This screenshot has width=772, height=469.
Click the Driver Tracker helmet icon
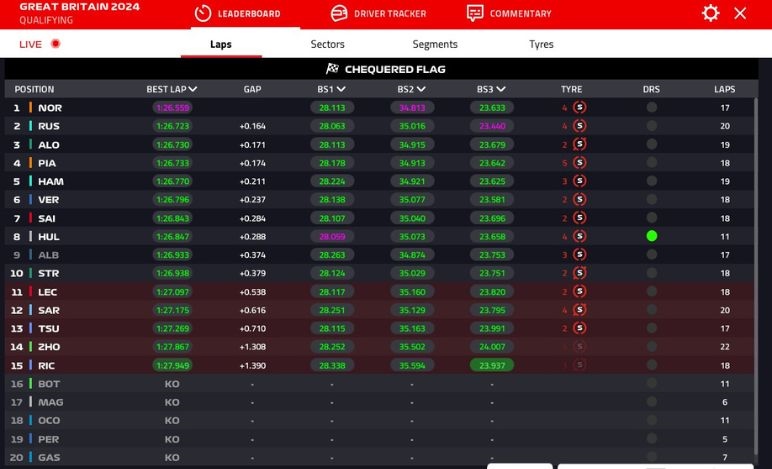pyautogui.click(x=339, y=14)
